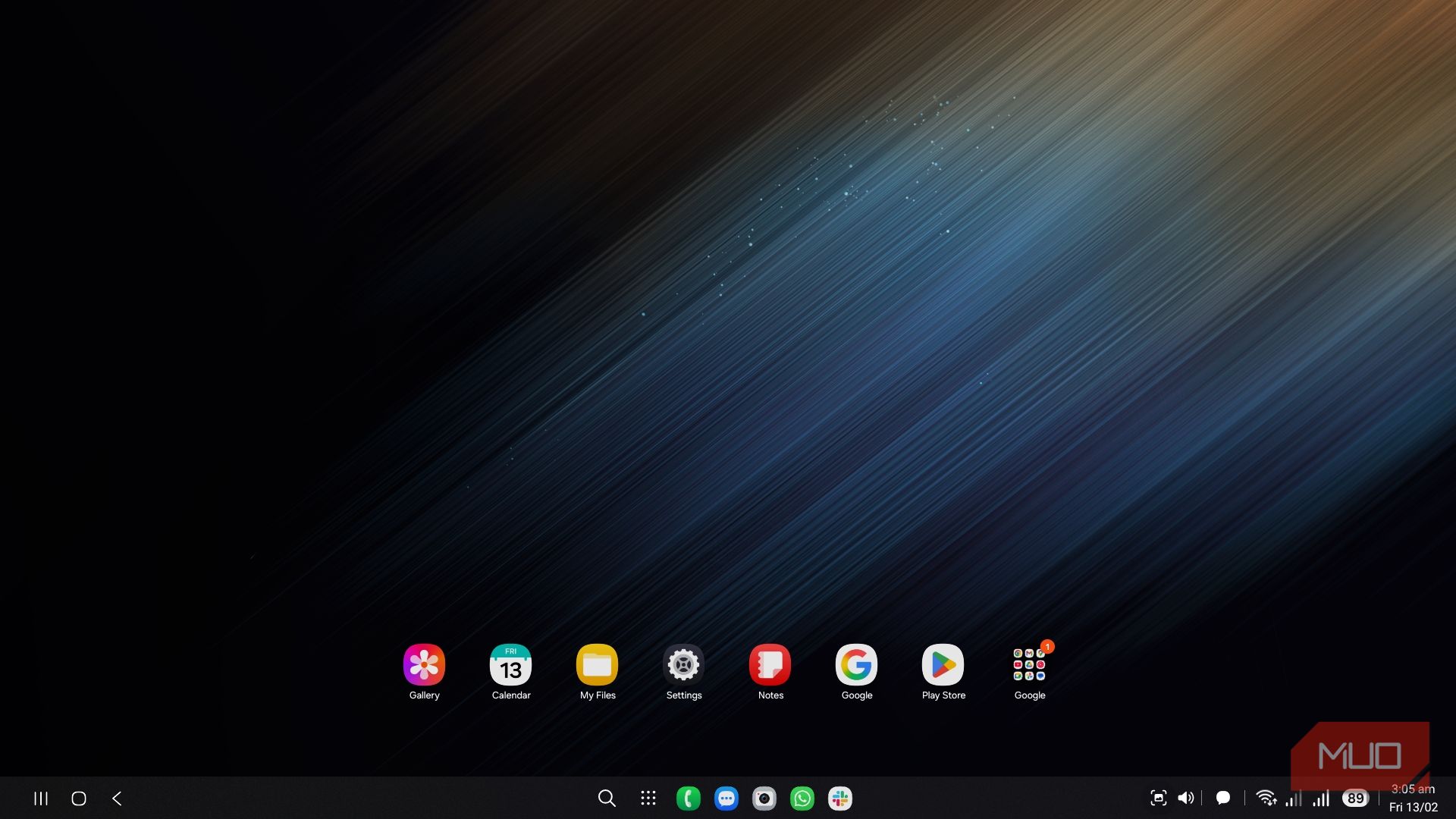Open the Gallery app
Viewport: 1456px width, 819px height.
(x=424, y=665)
